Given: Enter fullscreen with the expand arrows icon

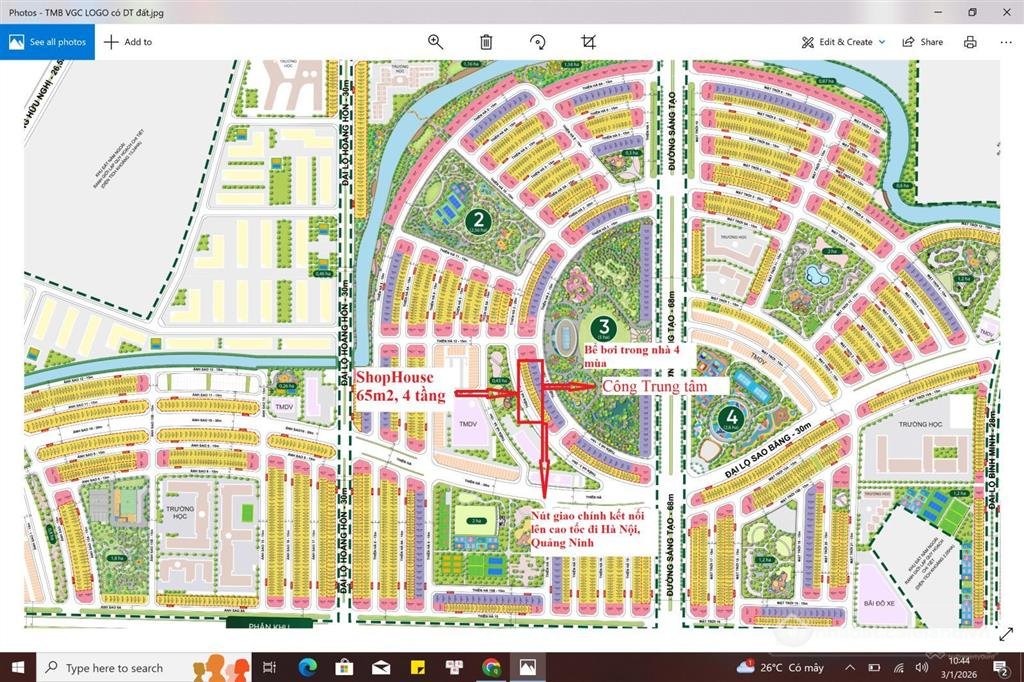Looking at the screenshot, I should tap(1006, 634).
